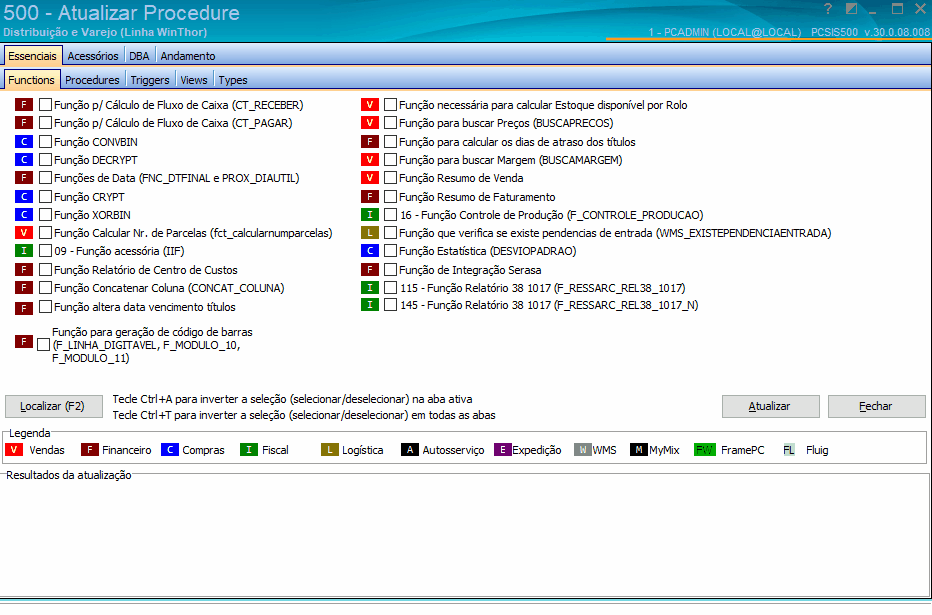Screen dimensions: 932x615
Task: Tick Função altera data vencimento títulos checkbox
Action: coord(45,307)
